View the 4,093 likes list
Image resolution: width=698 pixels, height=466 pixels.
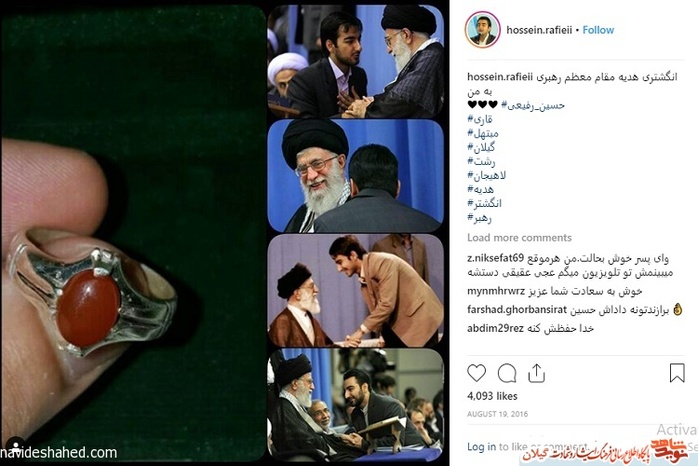(x=492, y=396)
